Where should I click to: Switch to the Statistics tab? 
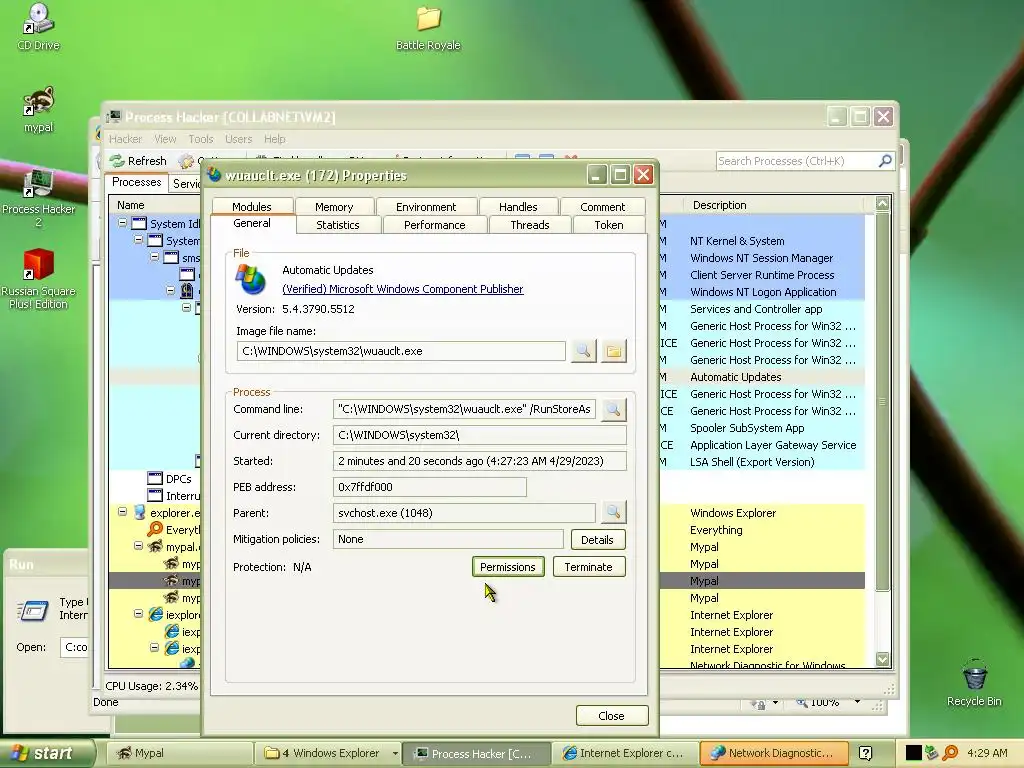[x=338, y=225]
